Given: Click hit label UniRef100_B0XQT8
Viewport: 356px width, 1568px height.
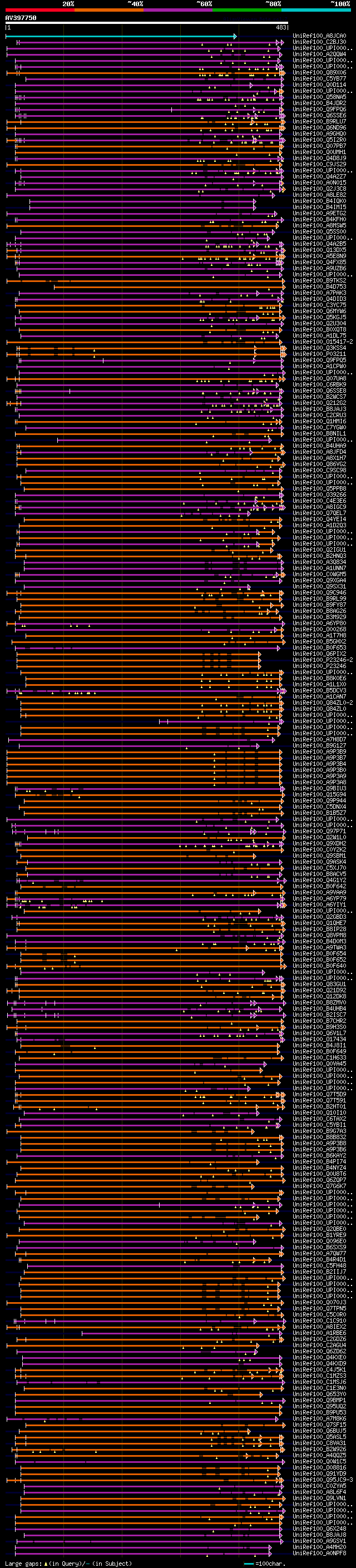Looking at the screenshot, I should coord(319,329).
